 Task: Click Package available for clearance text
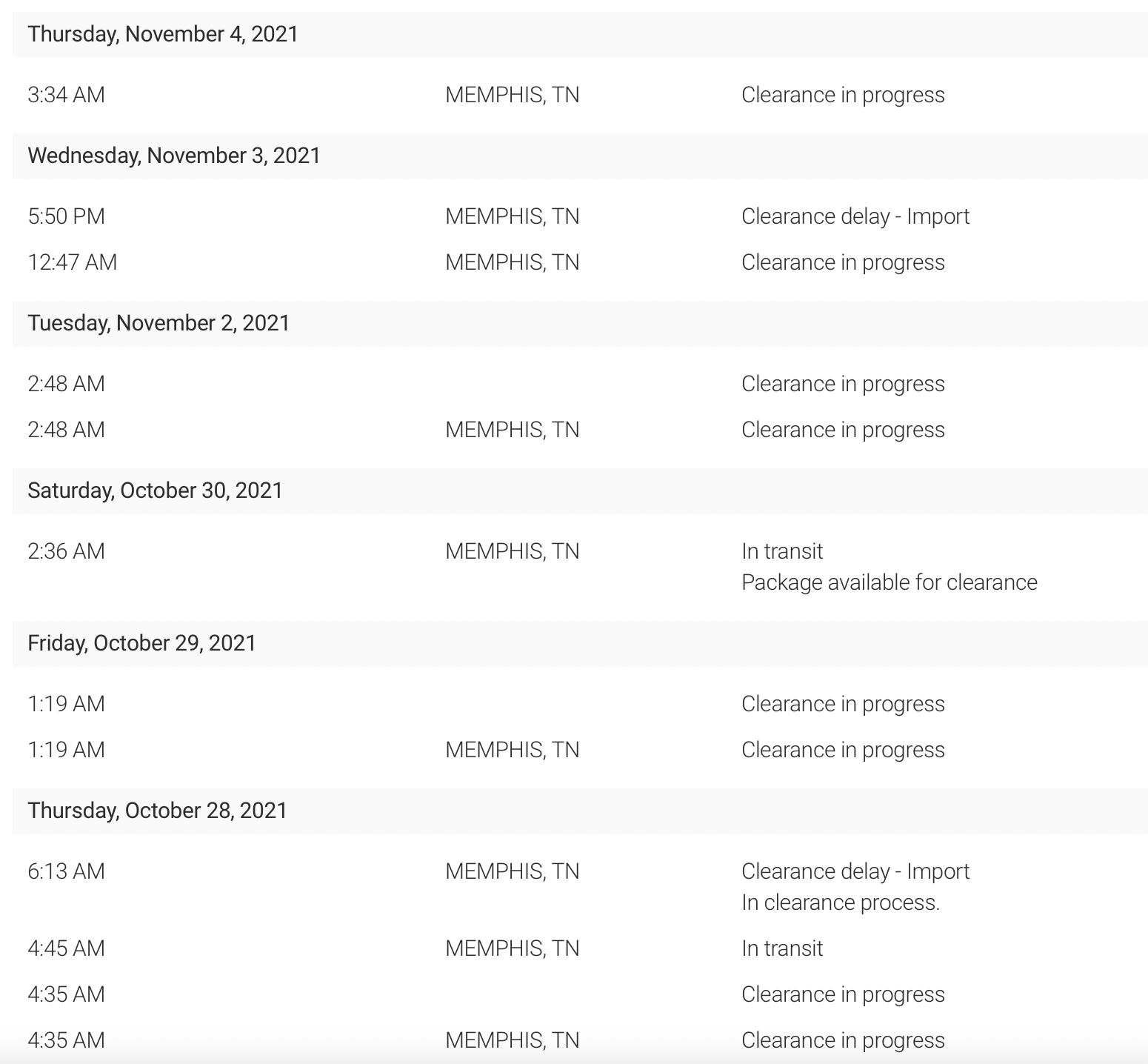point(890,582)
